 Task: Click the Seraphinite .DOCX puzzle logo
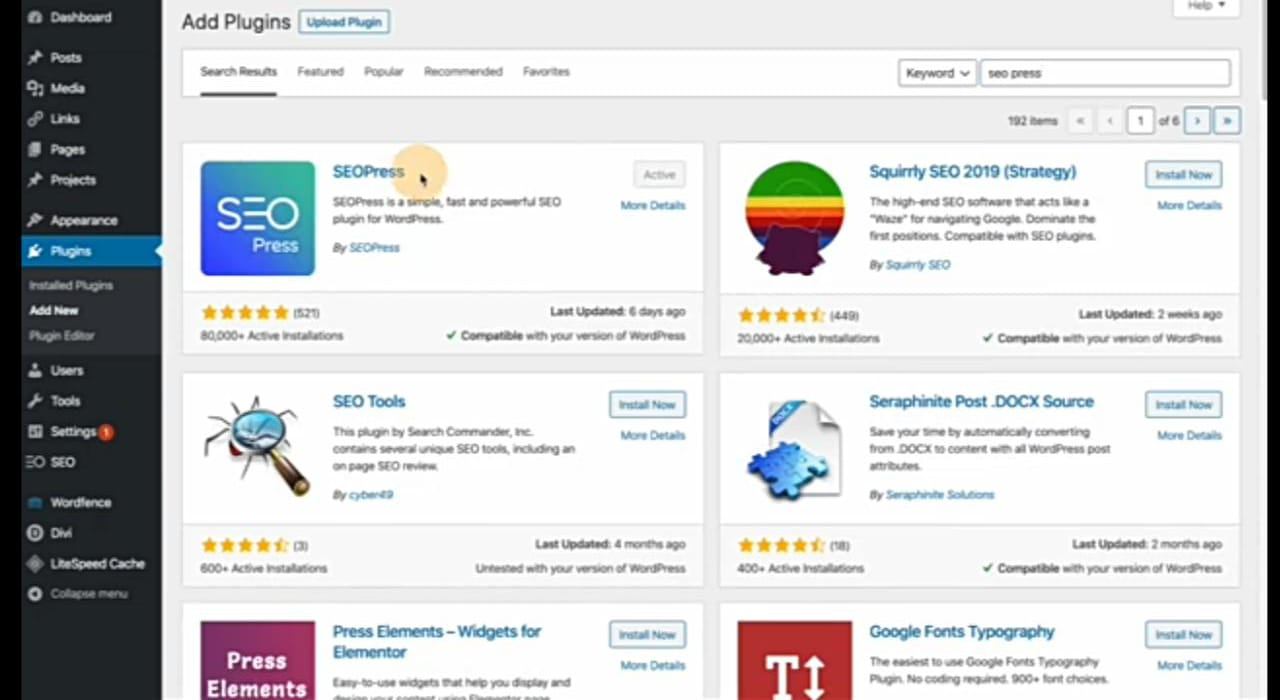coord(794,449)
